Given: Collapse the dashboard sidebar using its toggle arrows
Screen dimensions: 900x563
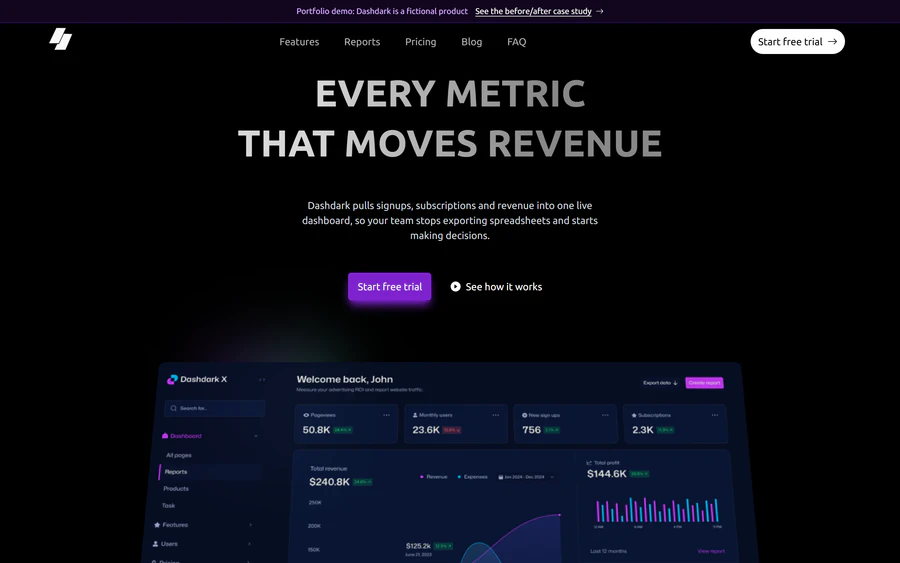Looking at the screenshot, I should pyautogui.click(x=262, y=379).
